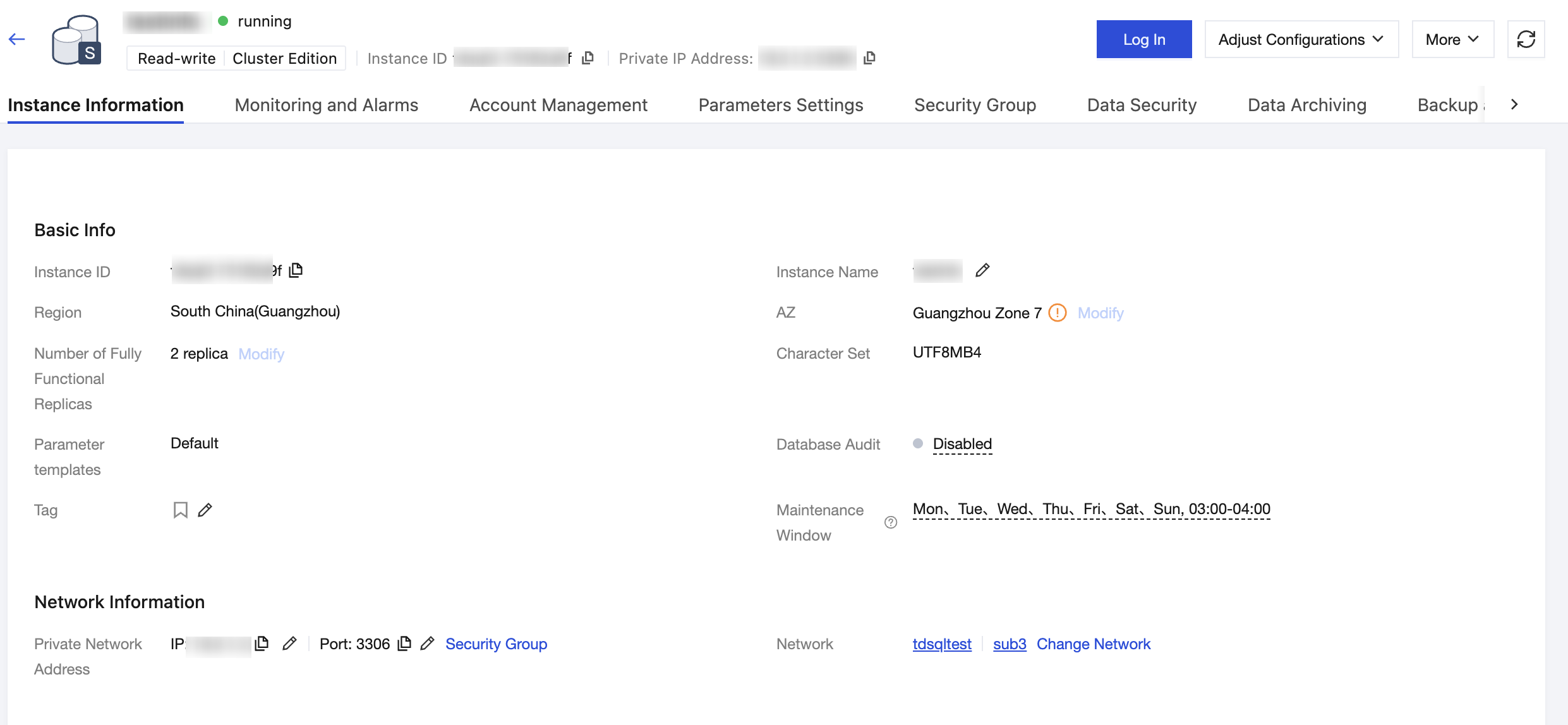Copy Instance ID in Basic Info
The image size is (1568, 725).
click(x=296, y=270)
